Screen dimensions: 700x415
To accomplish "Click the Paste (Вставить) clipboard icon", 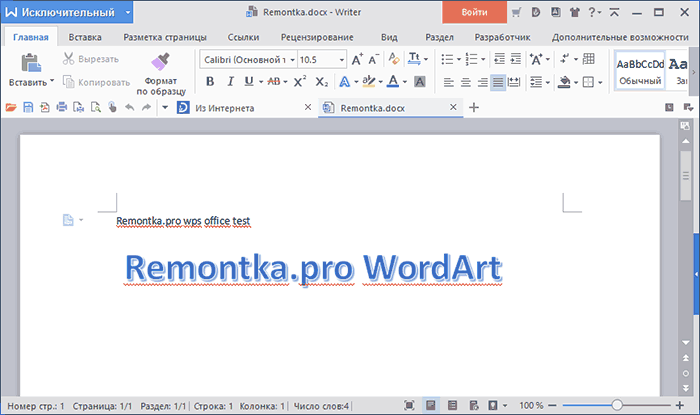I will coord(31,62).
